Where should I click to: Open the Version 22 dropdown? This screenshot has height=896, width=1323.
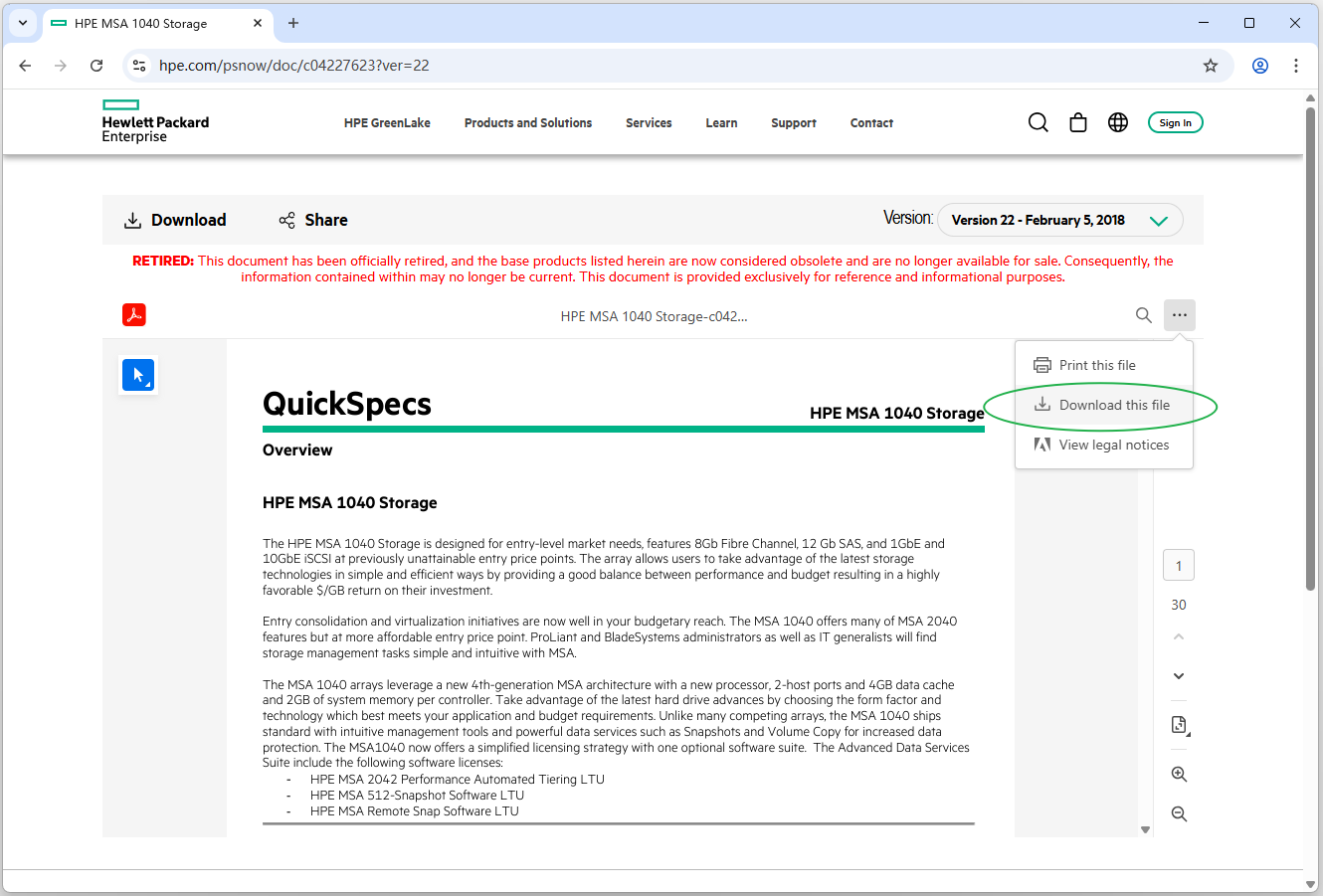1060,220
